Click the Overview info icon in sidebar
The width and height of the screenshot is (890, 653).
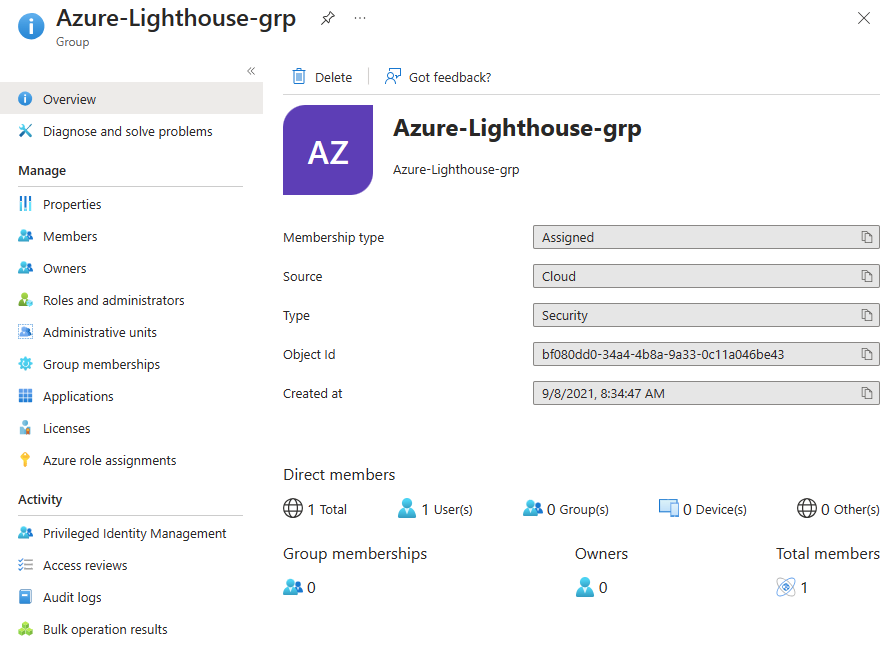click(x=26, y=99)
